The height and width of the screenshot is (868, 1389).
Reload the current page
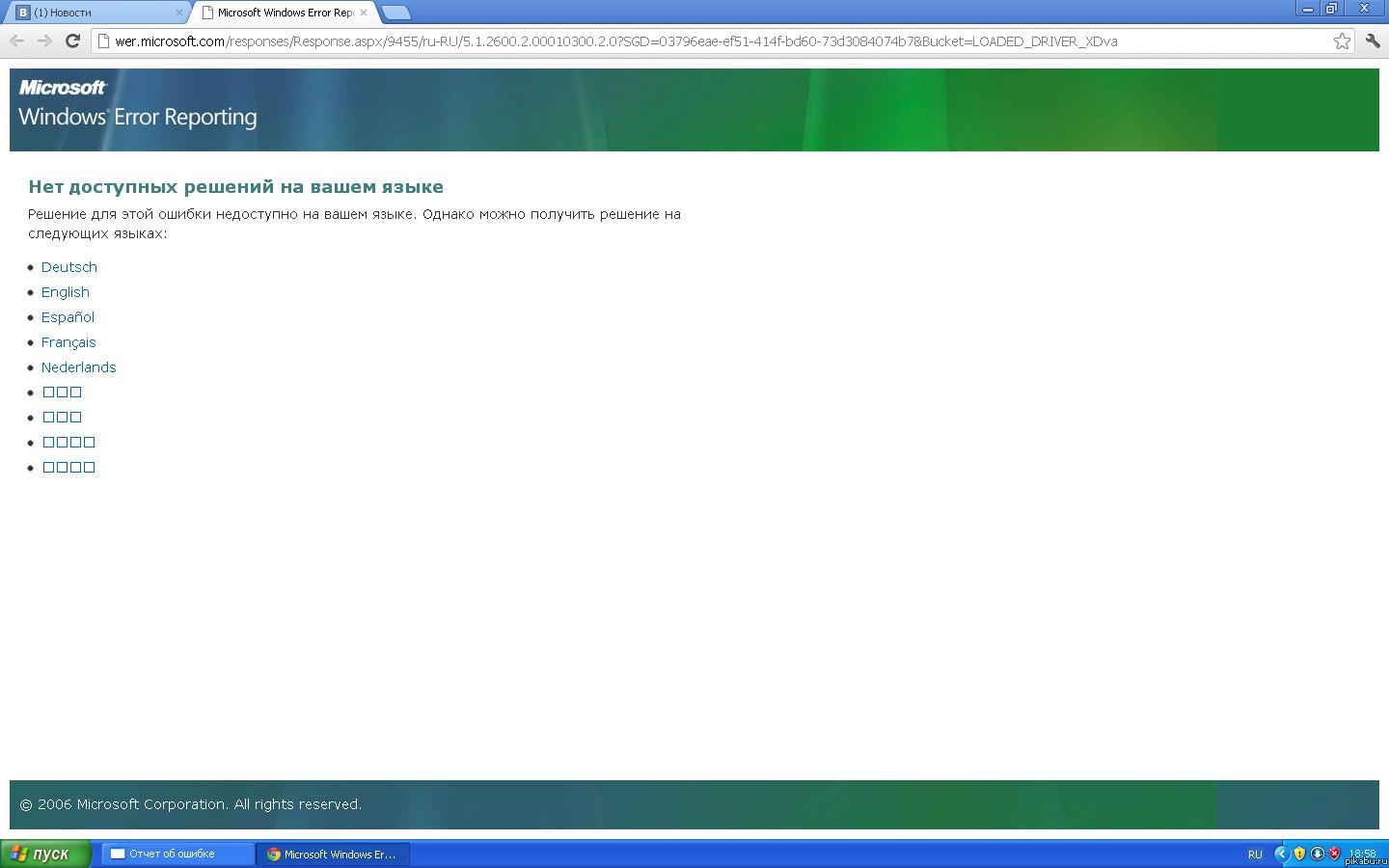(72, 41)
